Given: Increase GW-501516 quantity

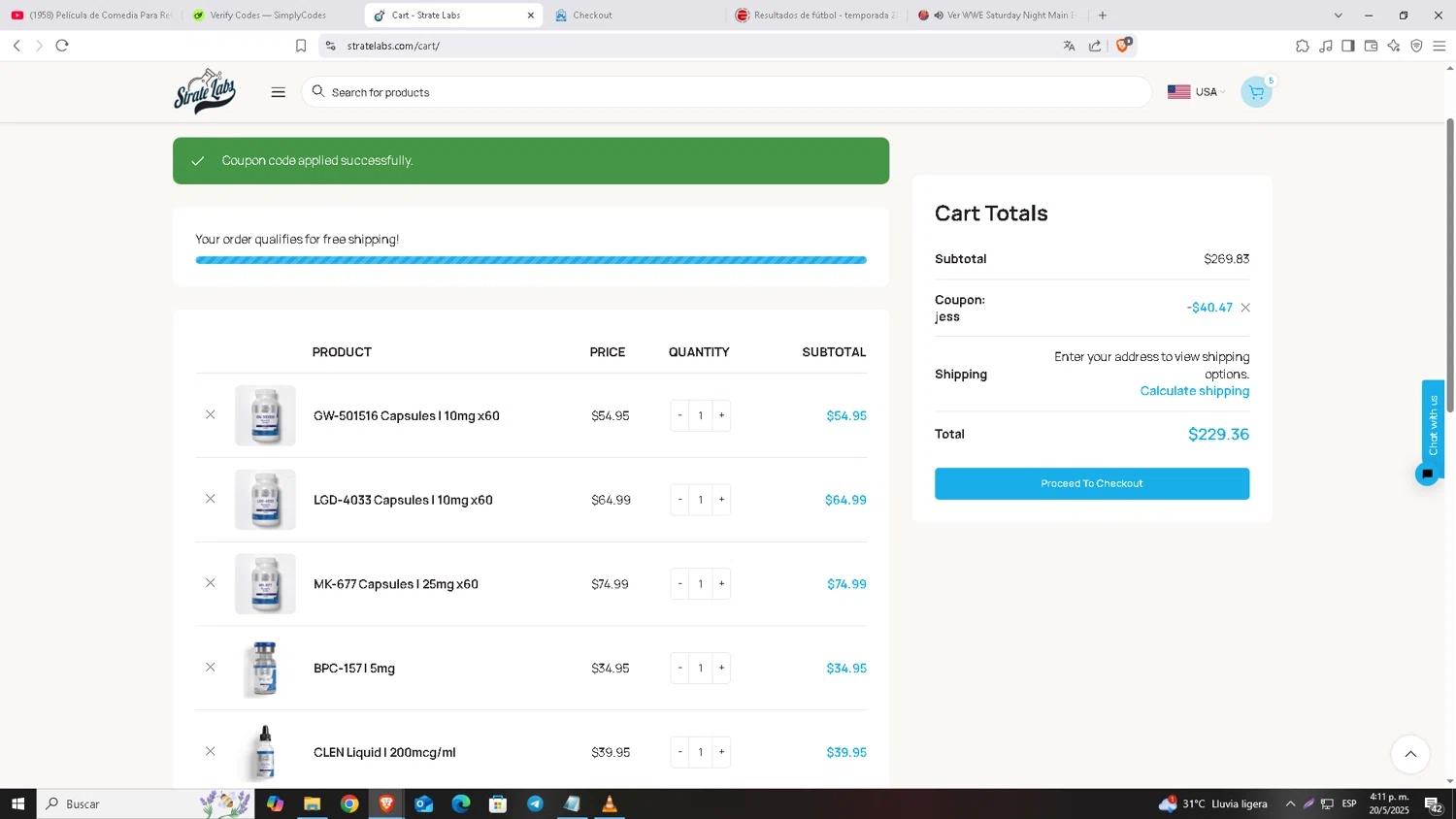Looking at the screenshot, I should [x=721, y=415].
